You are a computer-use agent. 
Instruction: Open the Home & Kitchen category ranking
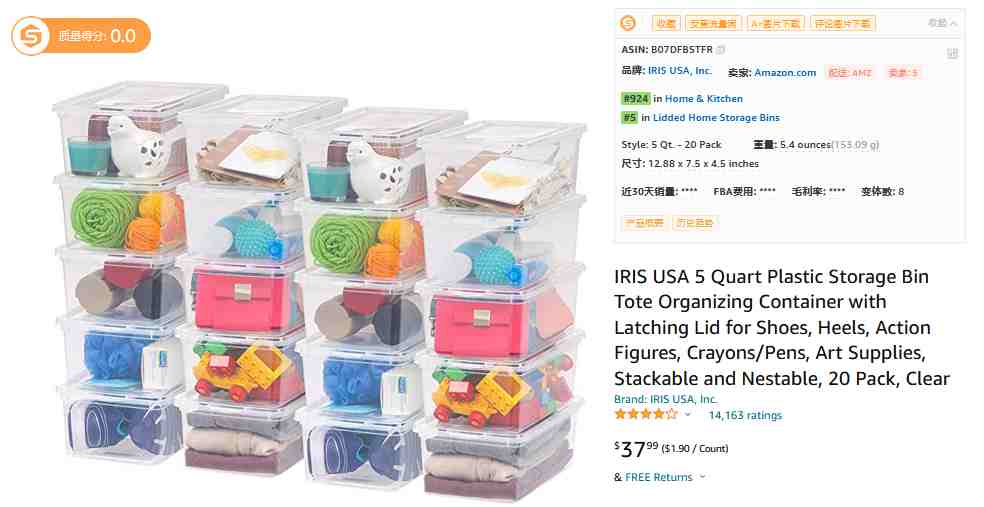pos(703,99)
